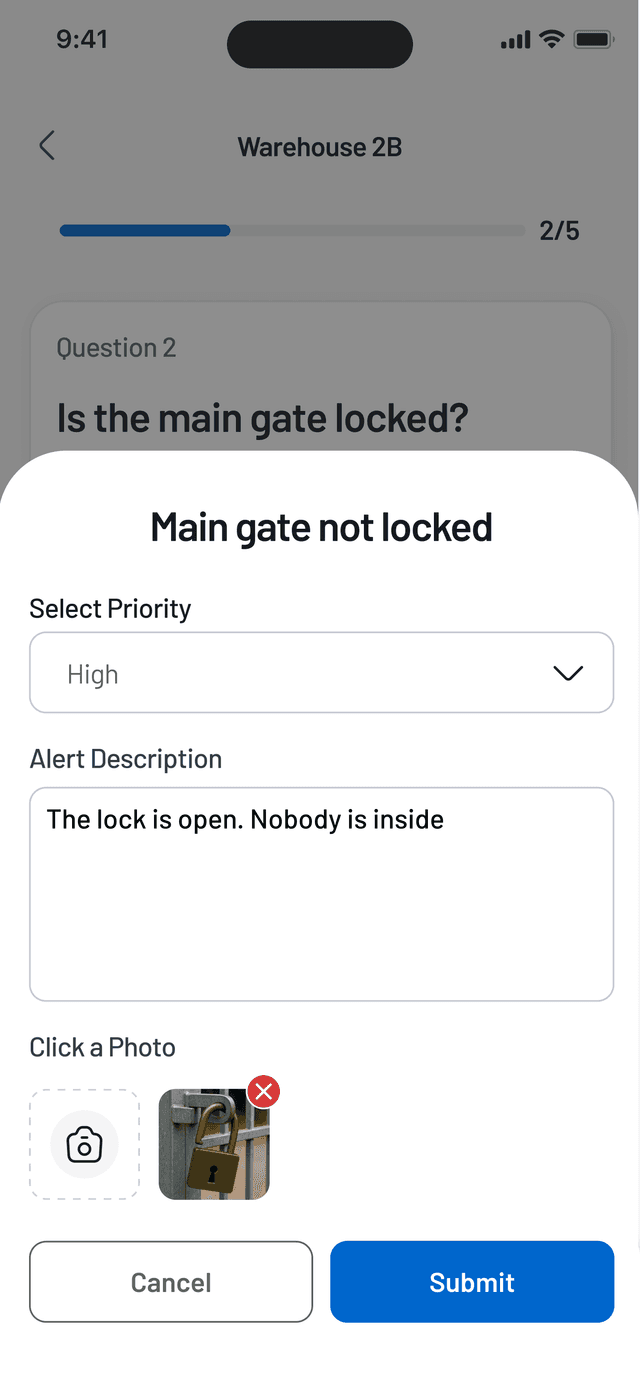Viewport: 640px width, 1386px height.
Task: Open the Select Priority dropdown showing High
Action: tap(300, 673)
